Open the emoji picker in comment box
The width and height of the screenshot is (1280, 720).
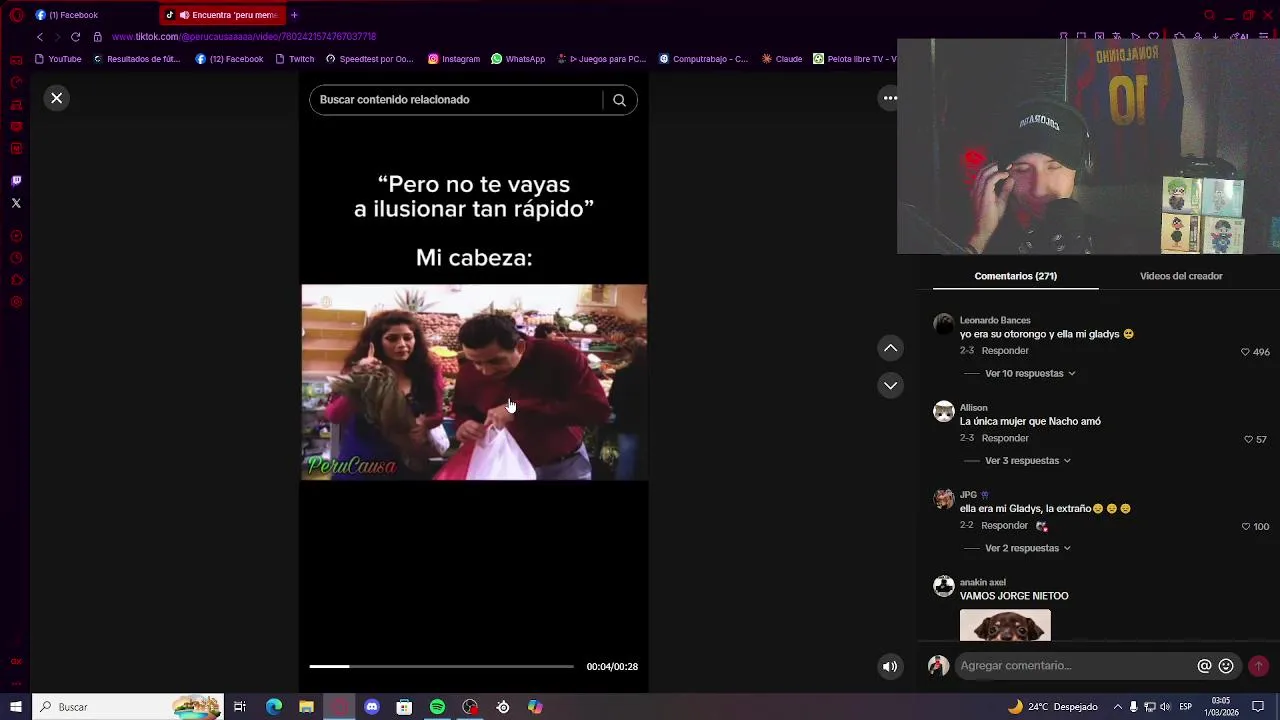1226,666
